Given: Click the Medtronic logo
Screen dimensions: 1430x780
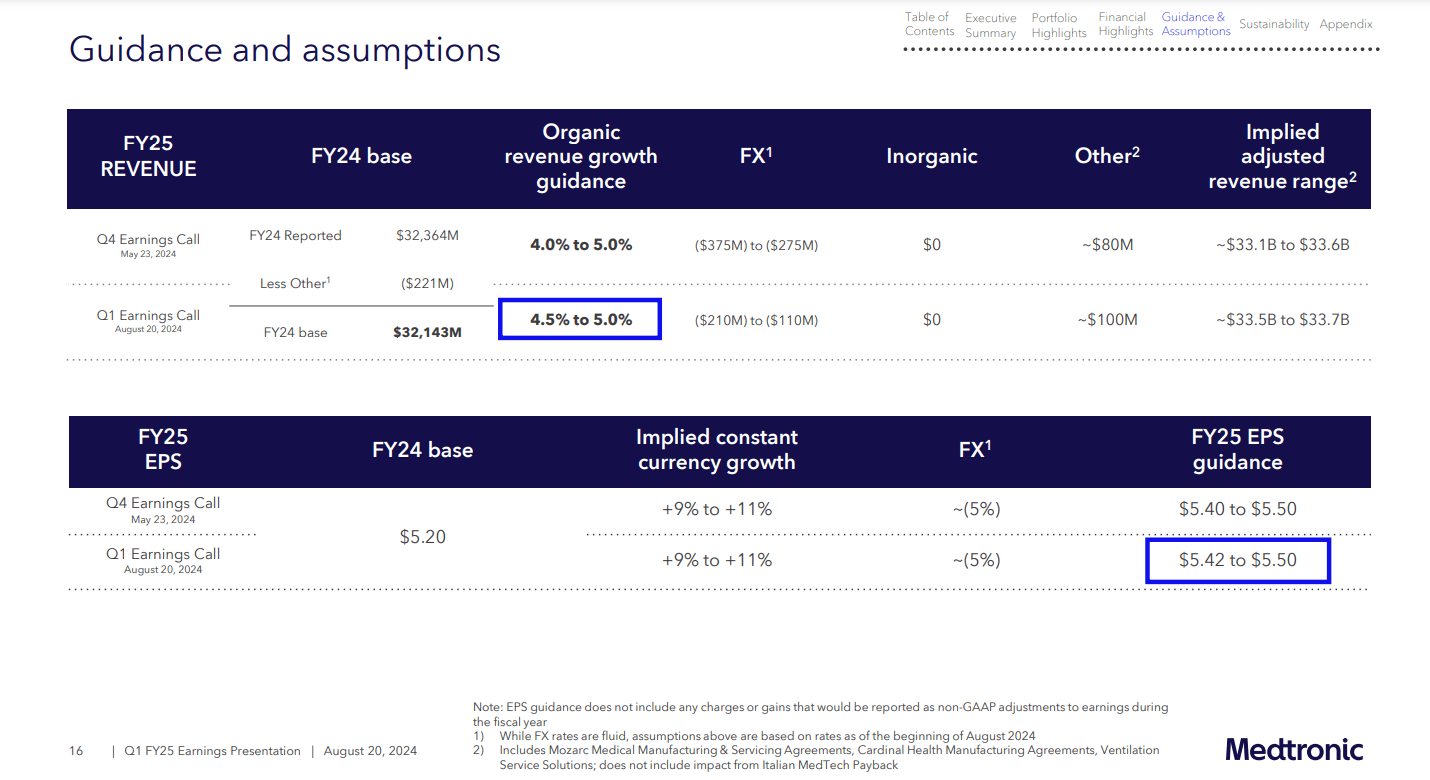Looking at the screenshot, I should [x=1294, y=749].
